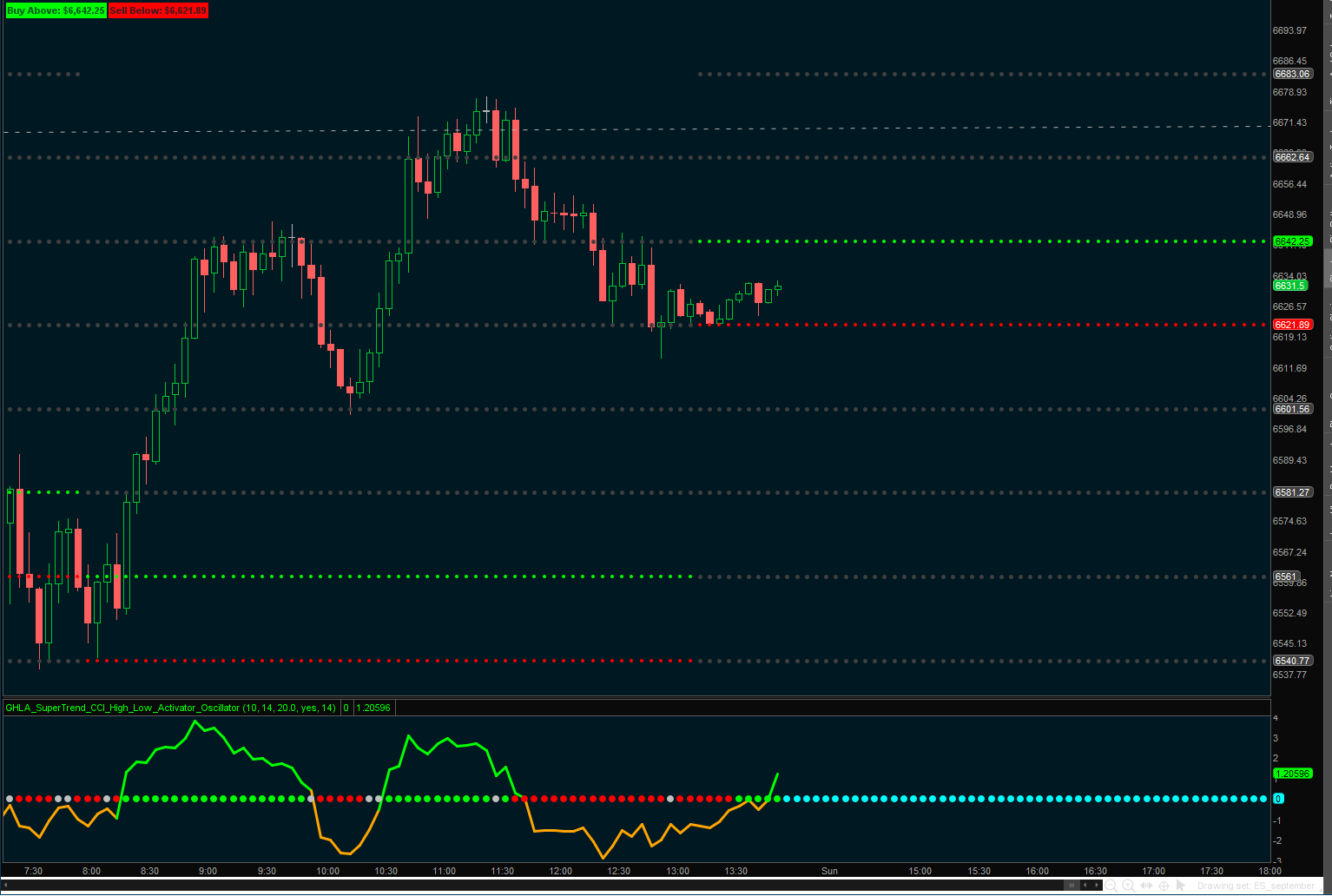Click the green Buy Above $6,642.25 label
Image resolution: width=1332 pixels, height=896 pixels.
(56, 10)
